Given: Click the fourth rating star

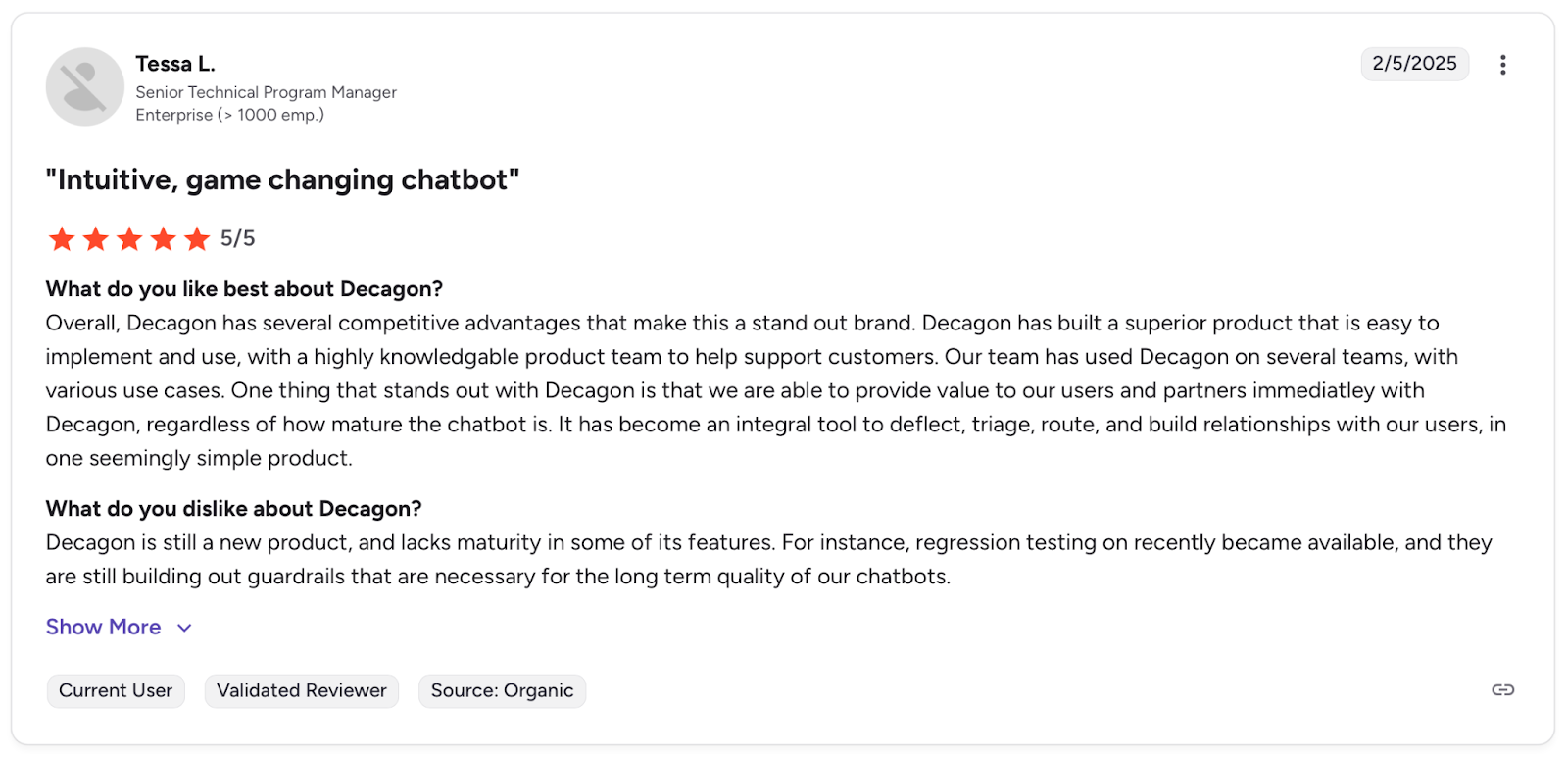Looking at the screenshot, I should tap(164, 238).
